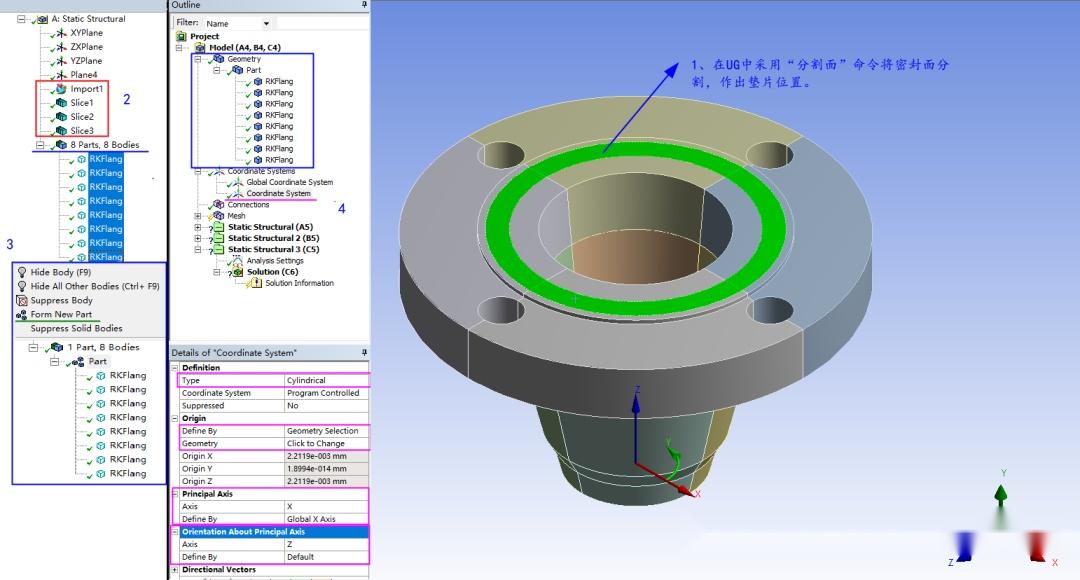Expand the Static Structural 2 (B5) branch
1080x580 pixels.
197,238
